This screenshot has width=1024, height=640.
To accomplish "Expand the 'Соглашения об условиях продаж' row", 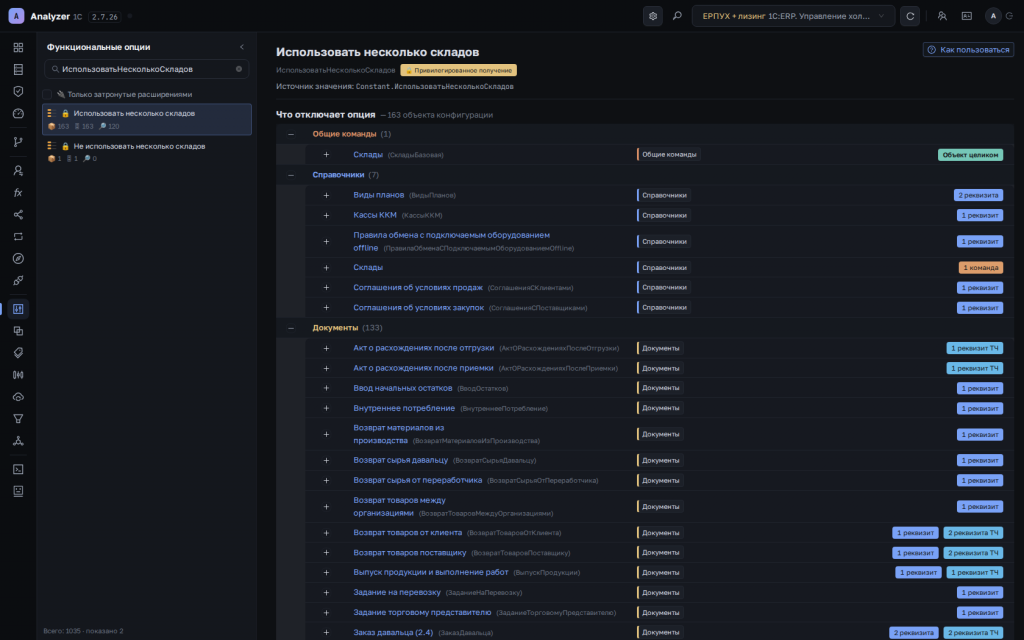I will [327, 287].
